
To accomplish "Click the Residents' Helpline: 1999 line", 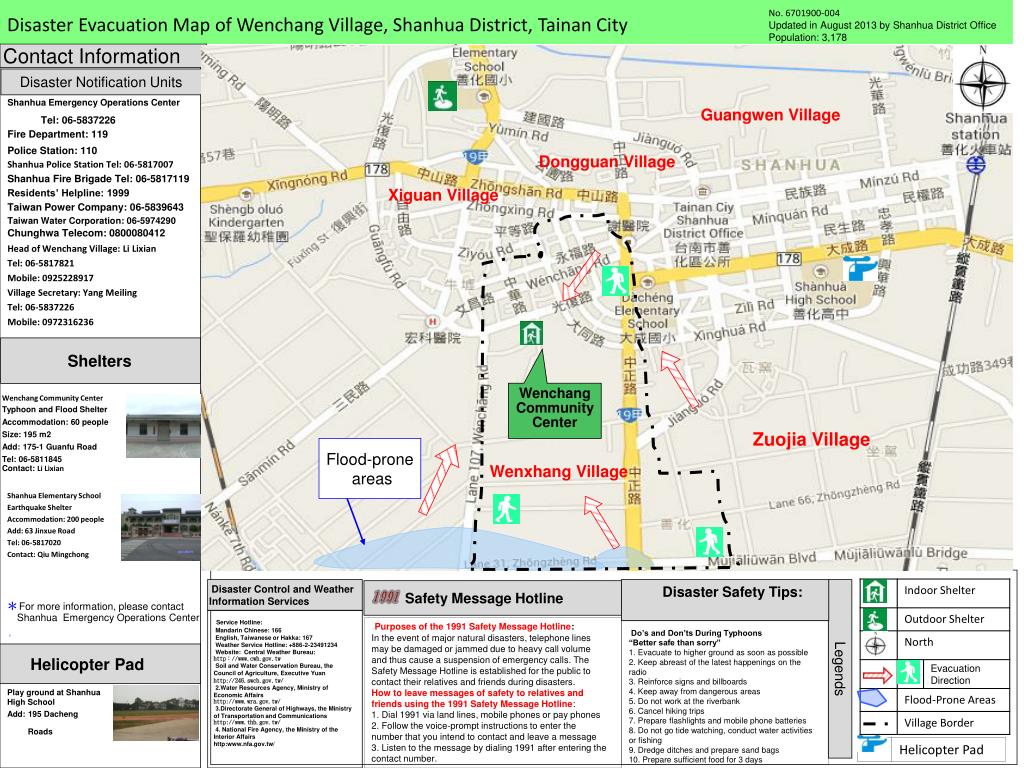I will pos(68,193).
